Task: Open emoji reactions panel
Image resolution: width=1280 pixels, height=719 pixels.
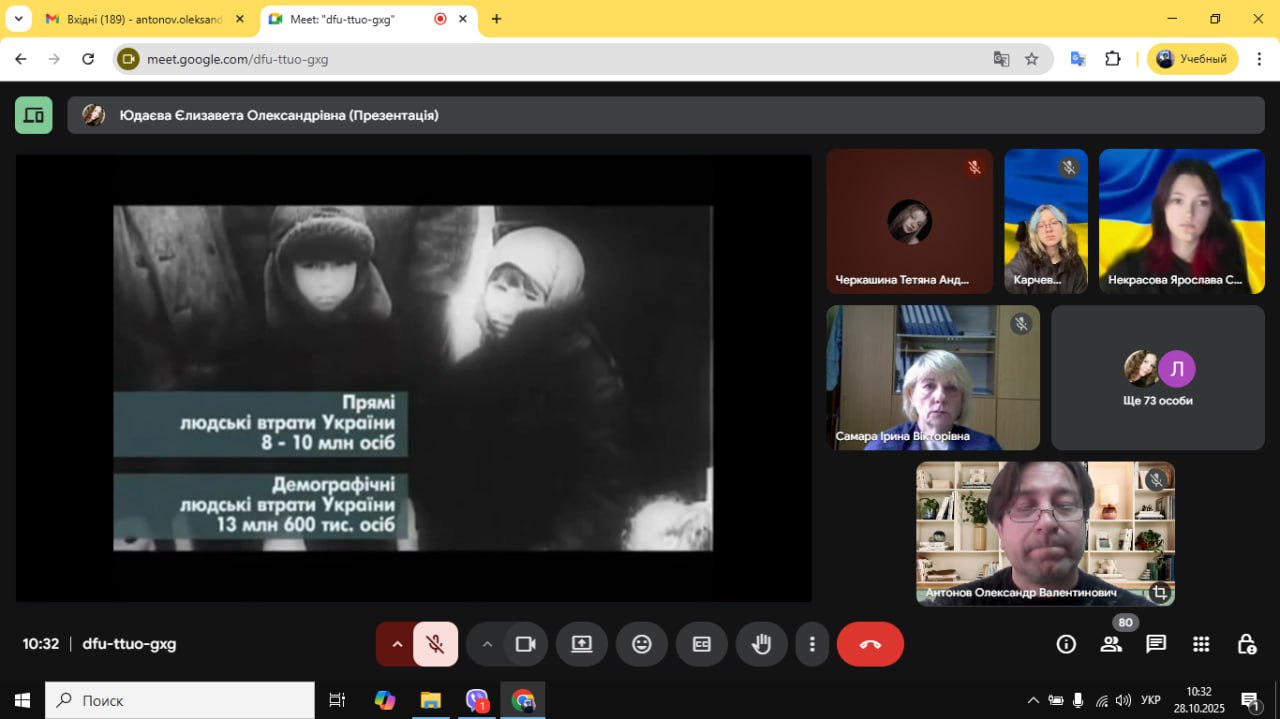Action: tap(642, 644)
